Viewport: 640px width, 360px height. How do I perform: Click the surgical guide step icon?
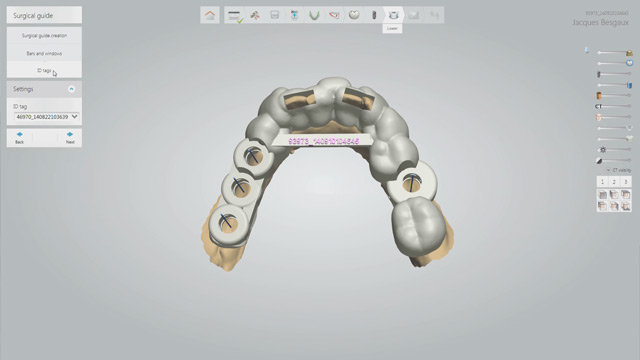[x=393, y=16]
